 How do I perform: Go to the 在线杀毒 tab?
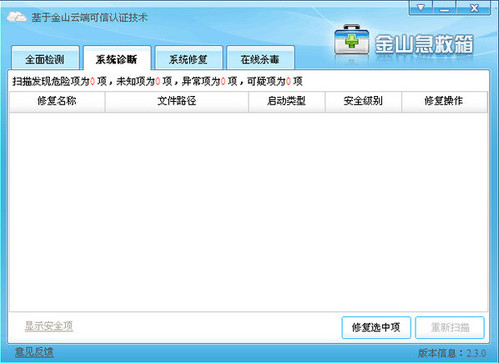[x=260, y=59]
